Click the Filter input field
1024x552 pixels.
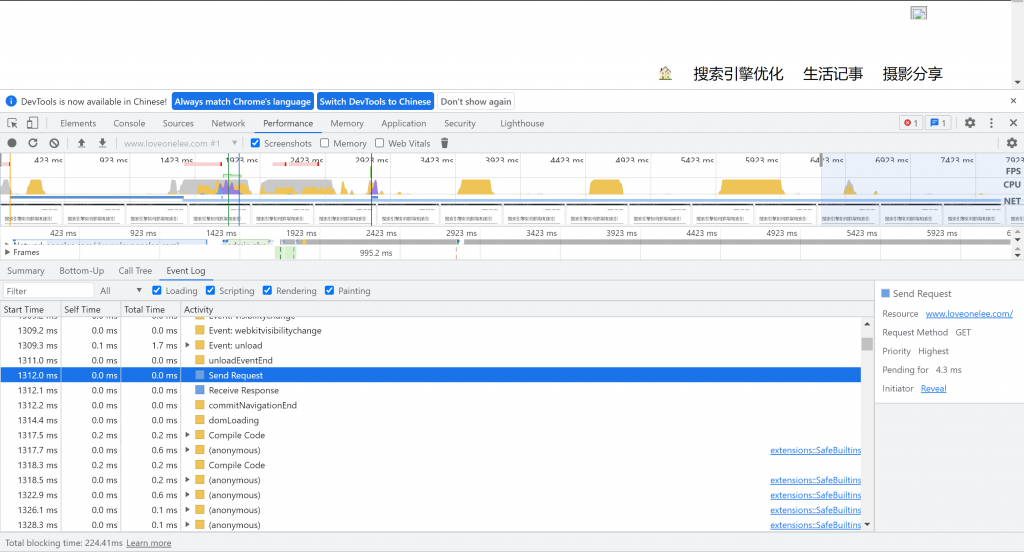pos(48,291)
